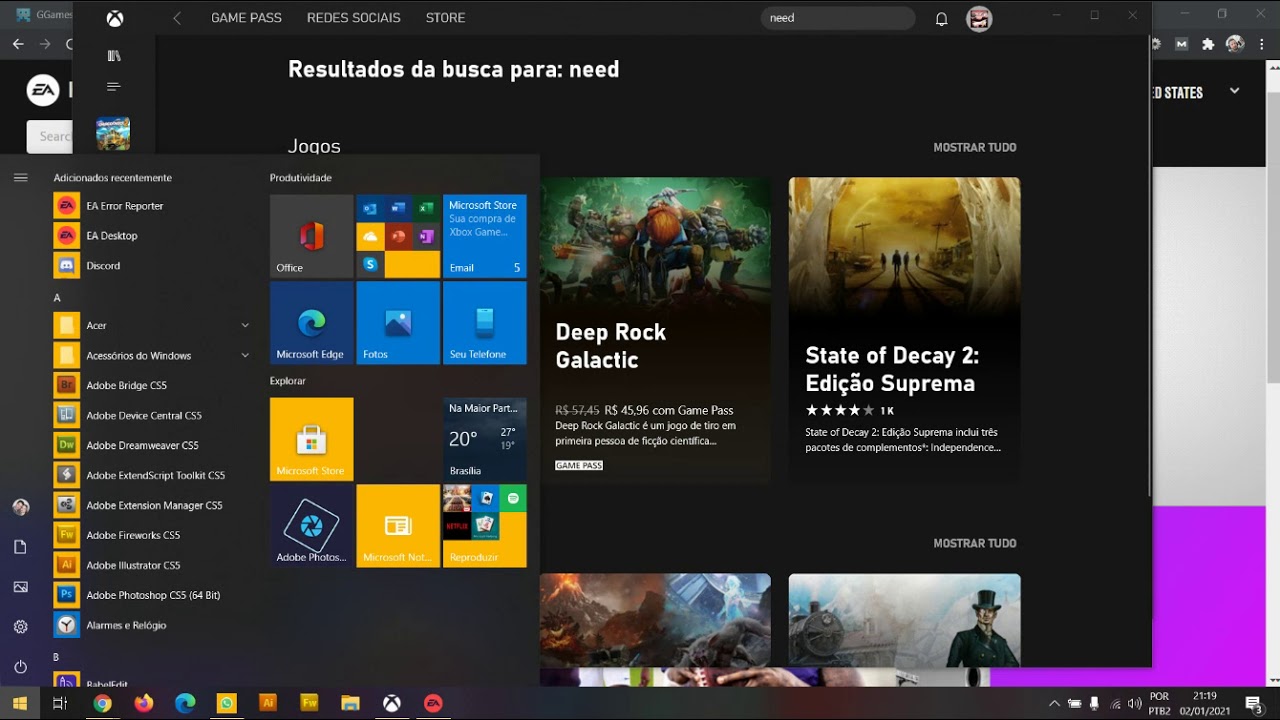Expand United States dropdown in browser

coord(1234,91)
